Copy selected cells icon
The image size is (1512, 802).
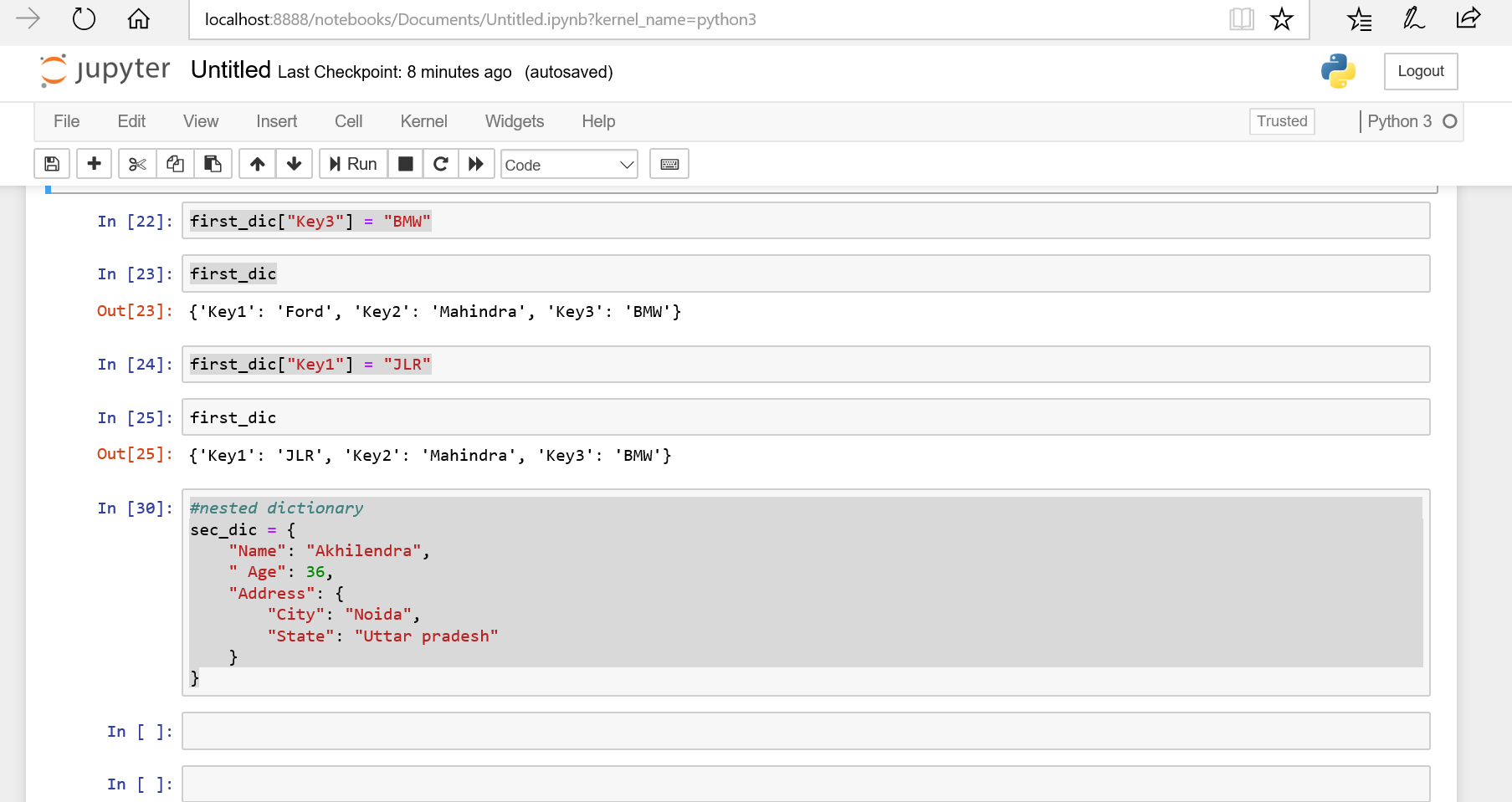[x=175, y=164]
